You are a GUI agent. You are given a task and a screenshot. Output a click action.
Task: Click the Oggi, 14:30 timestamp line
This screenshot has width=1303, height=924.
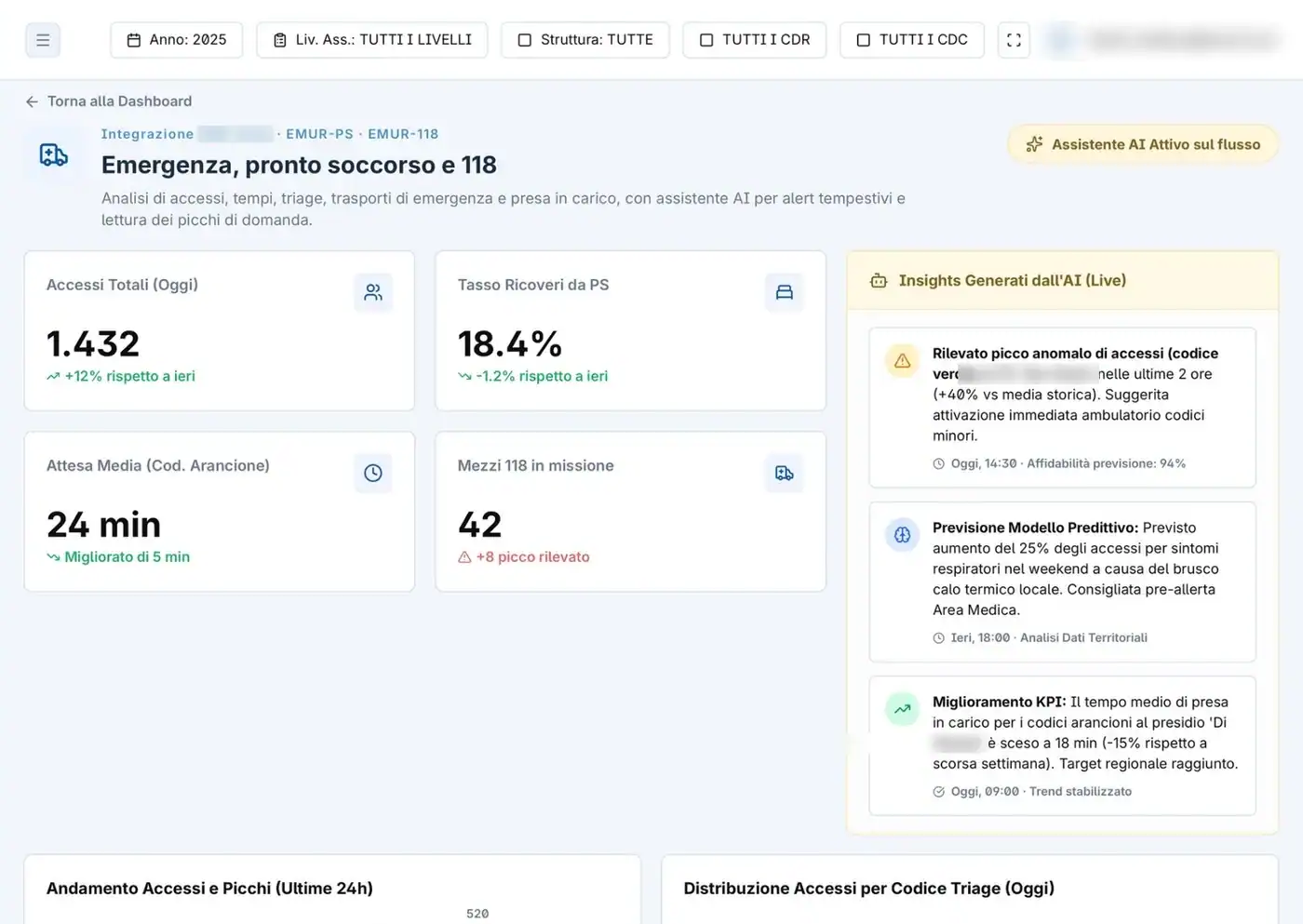click(1059, 463)
